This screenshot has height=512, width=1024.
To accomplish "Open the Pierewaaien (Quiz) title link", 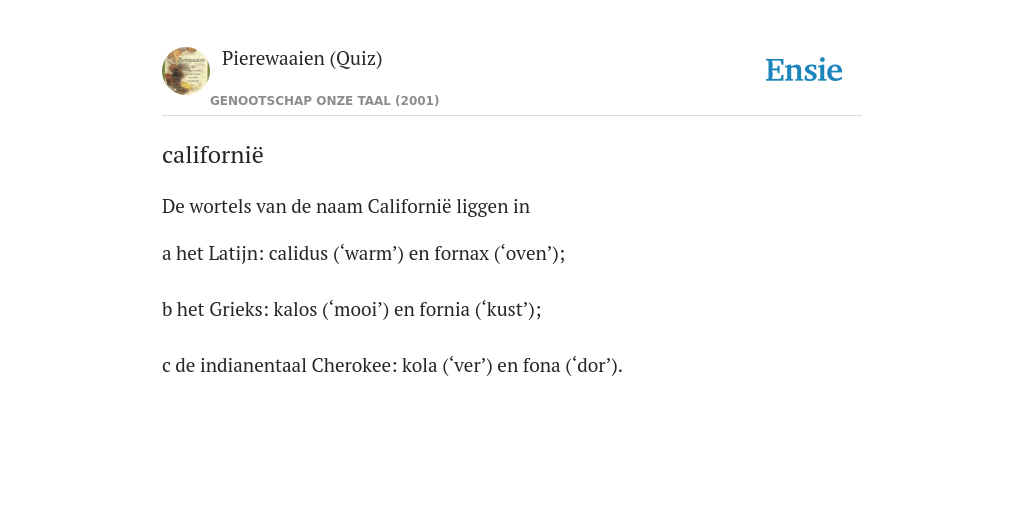I will pos(302,59).
